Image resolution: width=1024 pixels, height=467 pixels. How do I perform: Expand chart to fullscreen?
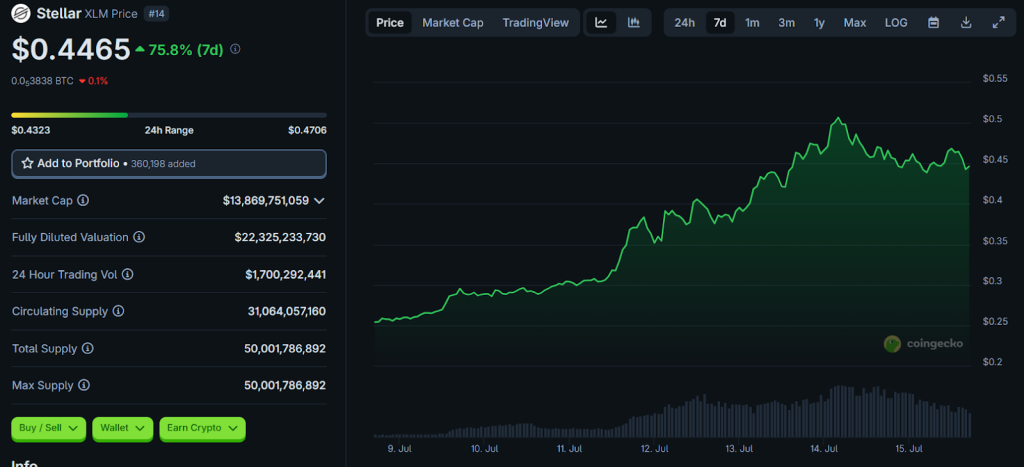pyautogui.click(x=999, y=23)
